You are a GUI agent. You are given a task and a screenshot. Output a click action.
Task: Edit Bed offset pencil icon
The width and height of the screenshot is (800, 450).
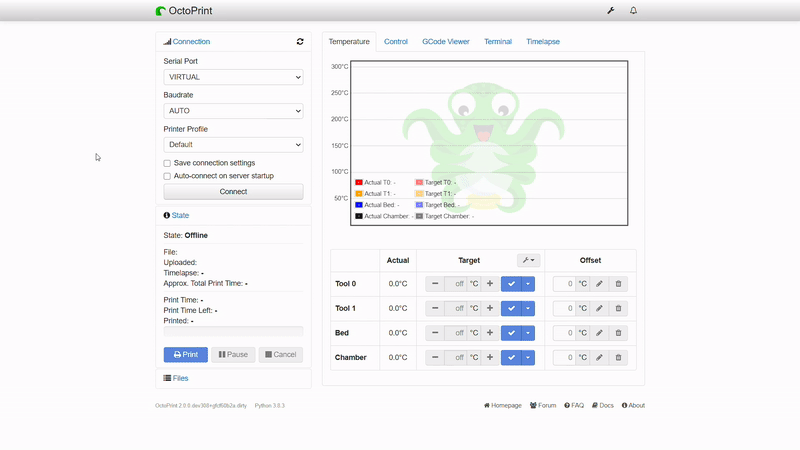[599, 333]
